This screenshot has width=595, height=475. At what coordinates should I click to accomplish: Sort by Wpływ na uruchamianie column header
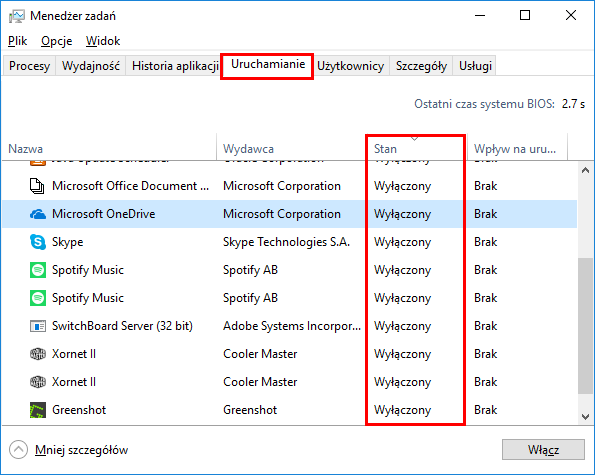click(x=517, y=149)
